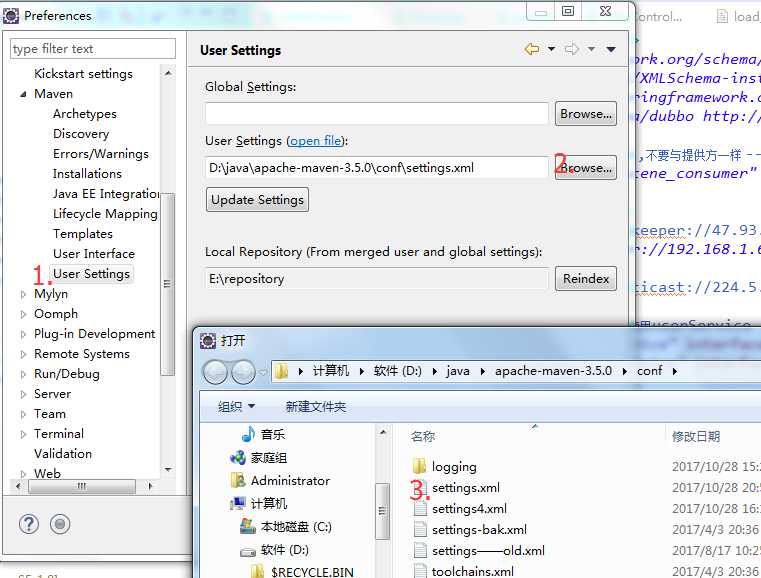
Task: Collapse the Maven tree node
Action: [23, 94]
